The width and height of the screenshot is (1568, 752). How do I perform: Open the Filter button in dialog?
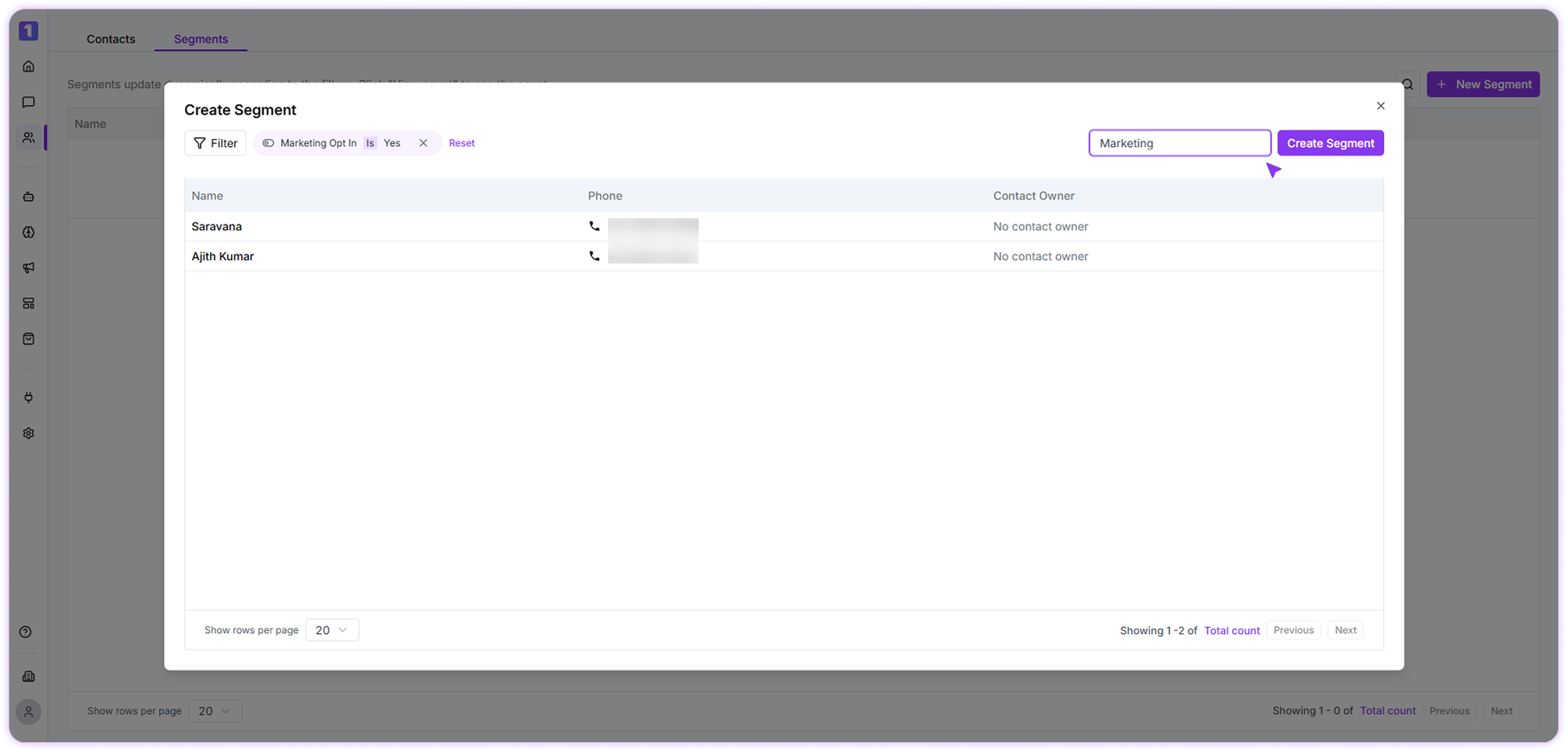click(x=216, y=143)
